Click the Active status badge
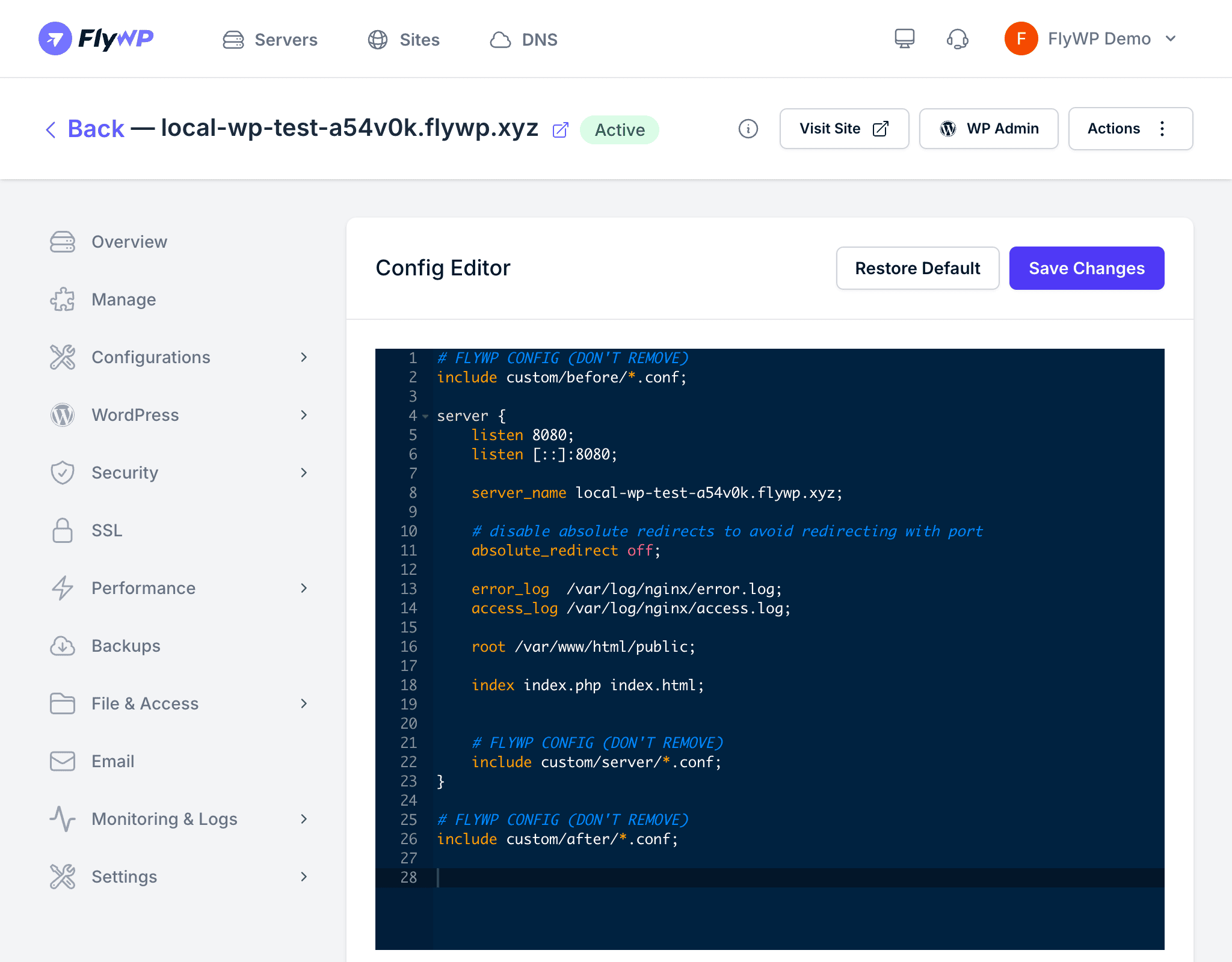Screen dimensions: 1232x962 coord(620,130)
